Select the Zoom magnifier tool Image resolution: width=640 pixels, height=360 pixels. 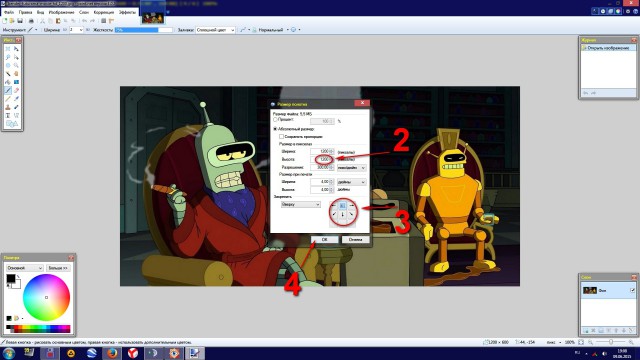click(16, 65)
